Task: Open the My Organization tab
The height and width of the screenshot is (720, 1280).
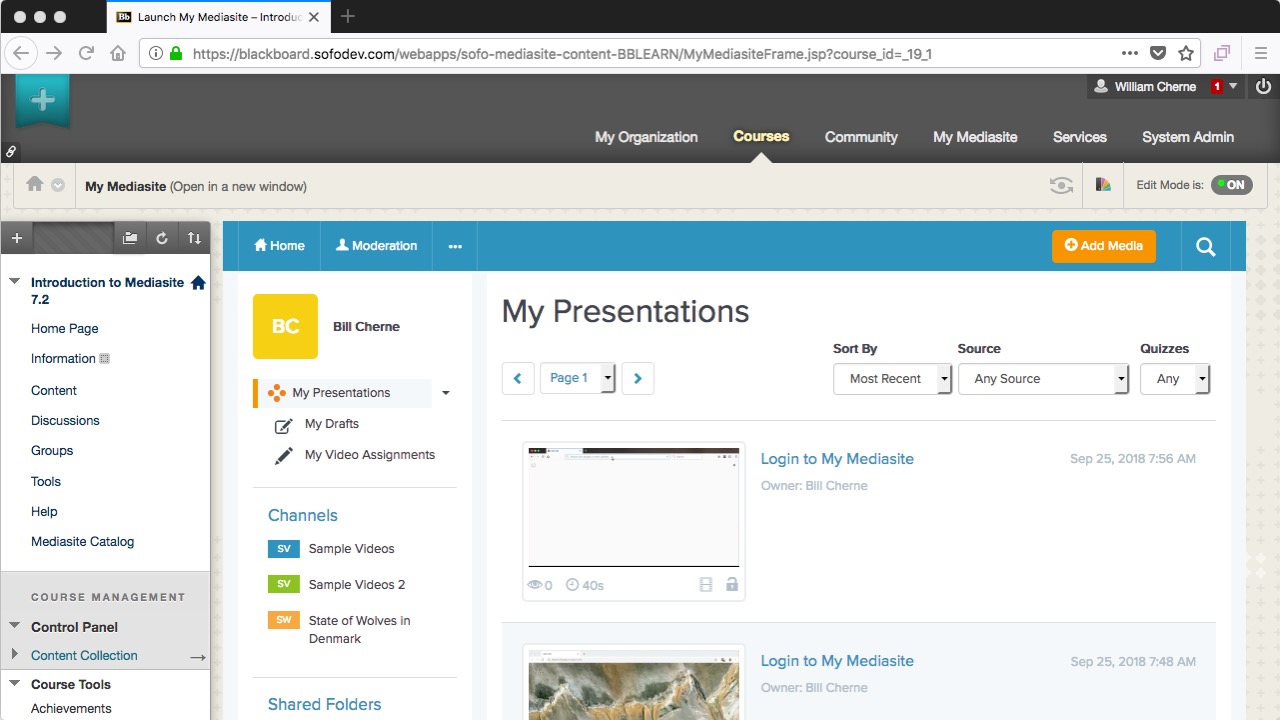Action: (646, 137)
